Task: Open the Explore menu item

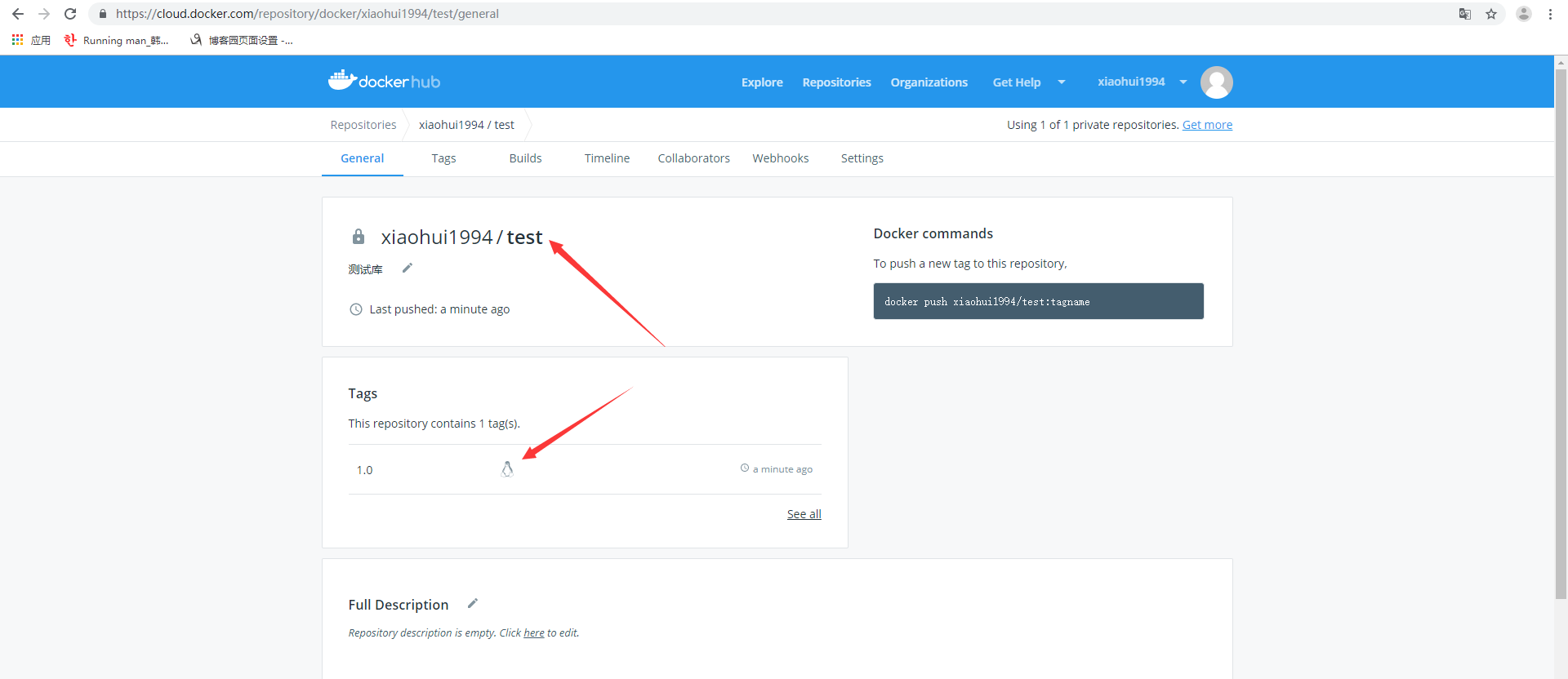Action: tap(762, 82)
